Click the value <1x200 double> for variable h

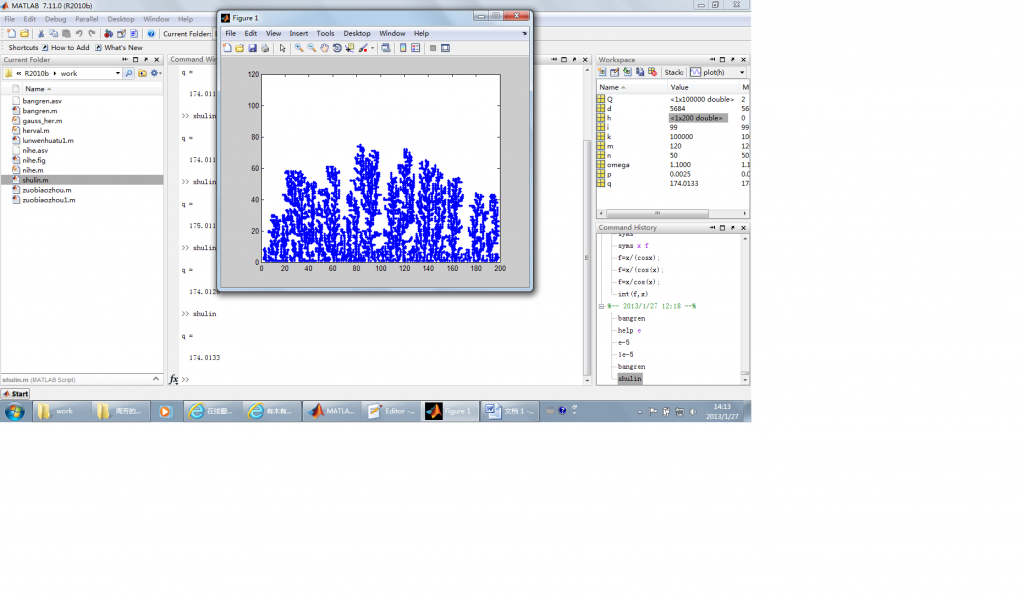(x=697, y=118)
